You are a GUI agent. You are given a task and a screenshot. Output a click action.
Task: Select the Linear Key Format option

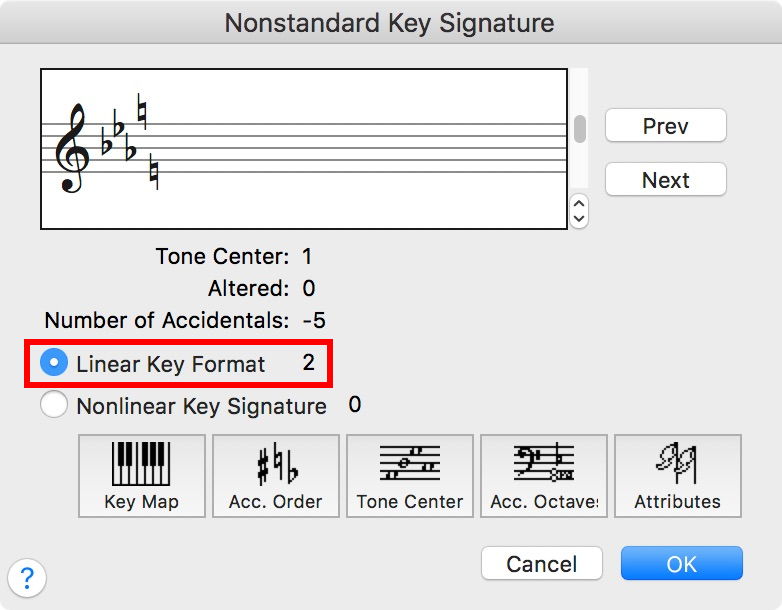[54, 364]
